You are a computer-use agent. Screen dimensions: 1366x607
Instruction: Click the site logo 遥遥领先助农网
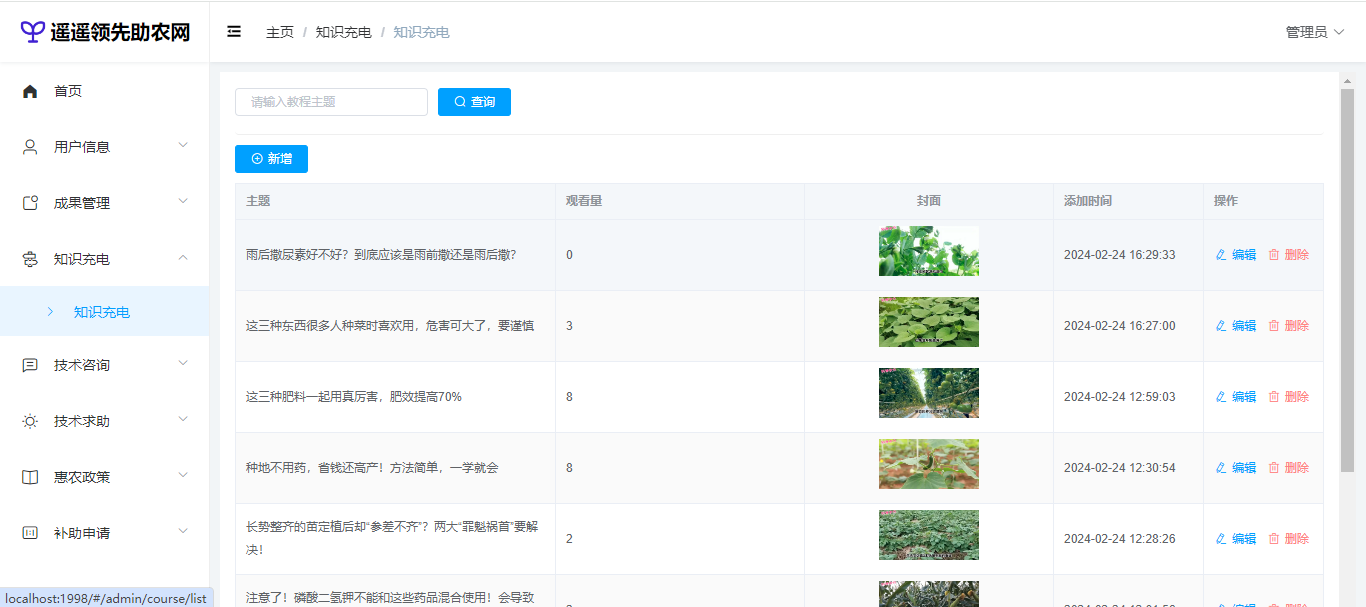(105, 32)
